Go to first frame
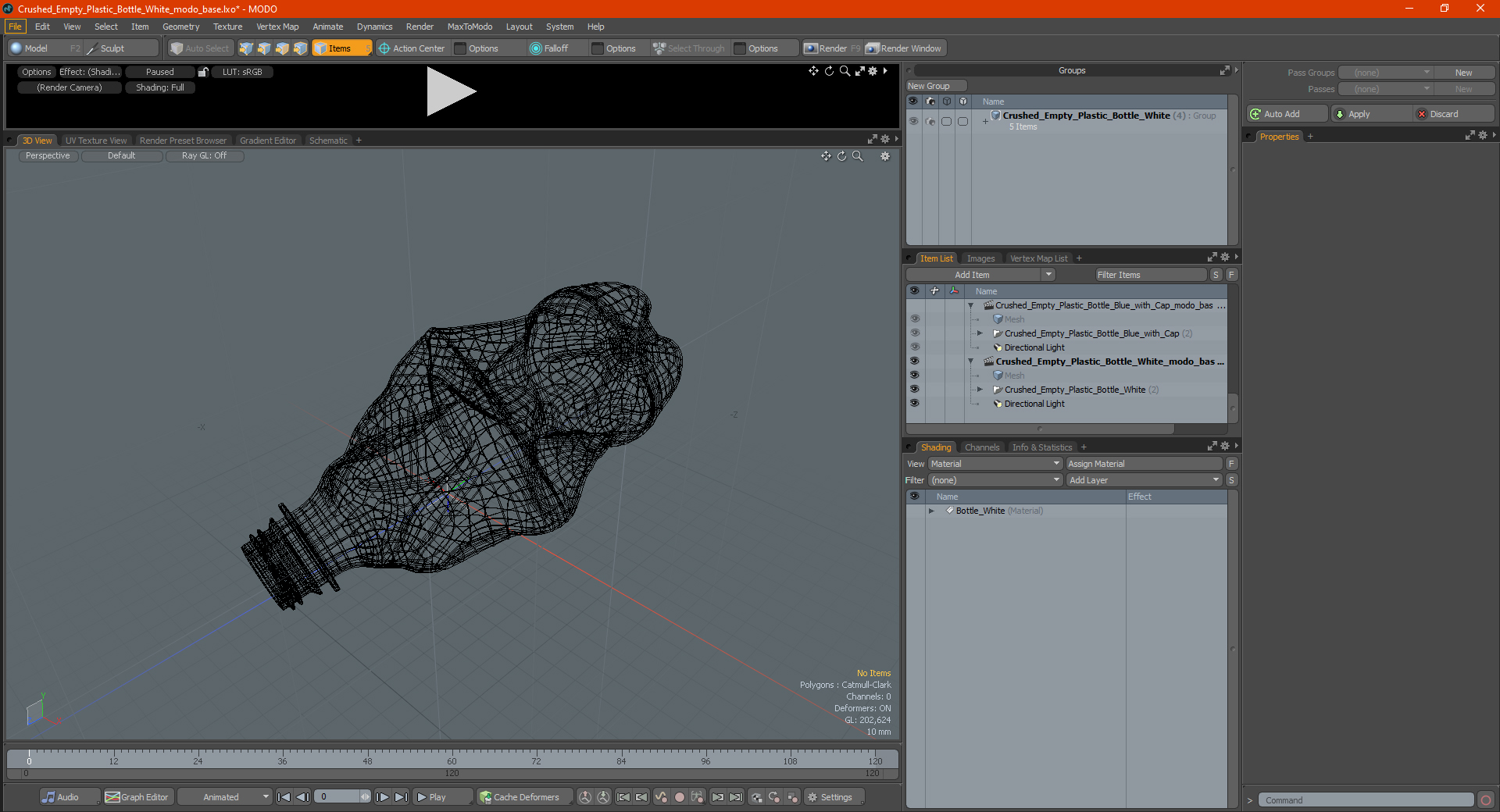The height and width of the screenshot is (812, 1500). 284,797
